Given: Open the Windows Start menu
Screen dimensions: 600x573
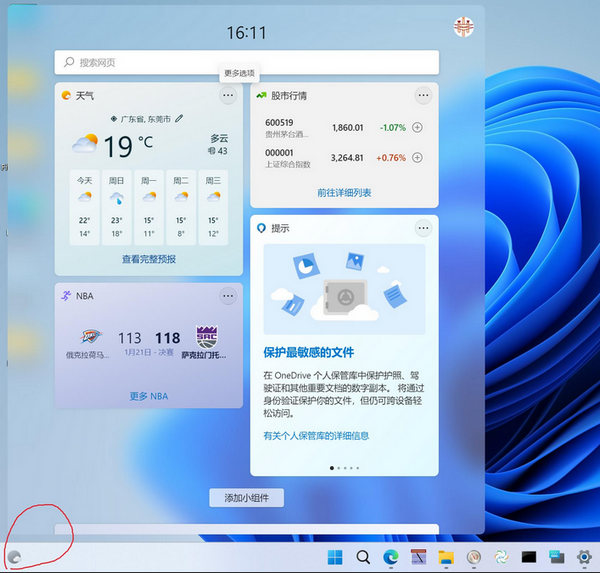Looking at the screenshot, I should coord(335,557).
